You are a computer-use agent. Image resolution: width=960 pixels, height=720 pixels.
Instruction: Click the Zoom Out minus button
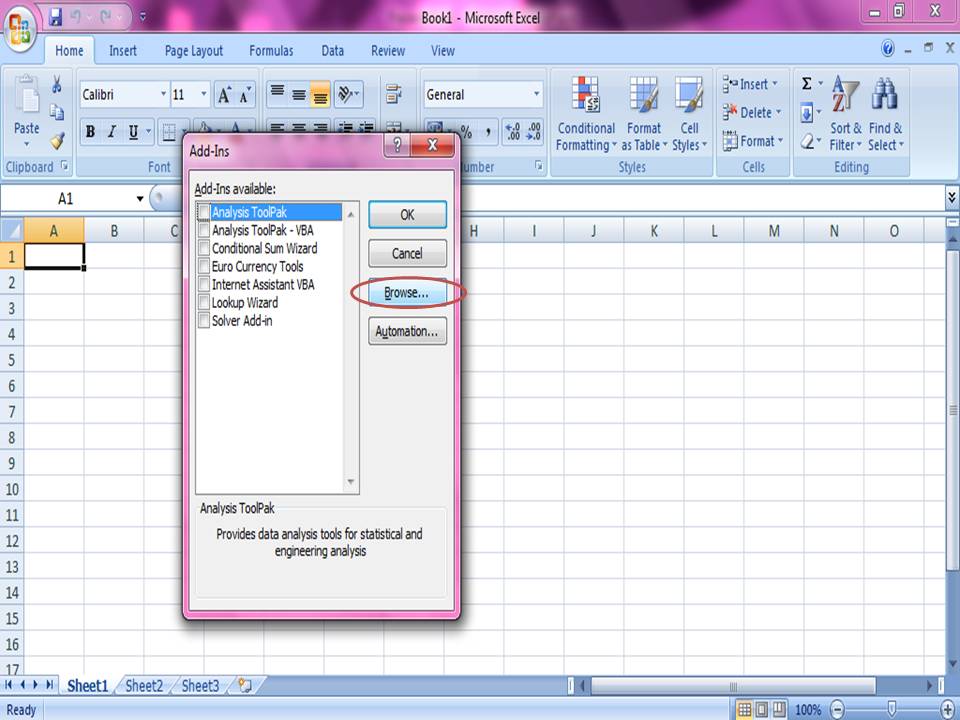[838, 710]
